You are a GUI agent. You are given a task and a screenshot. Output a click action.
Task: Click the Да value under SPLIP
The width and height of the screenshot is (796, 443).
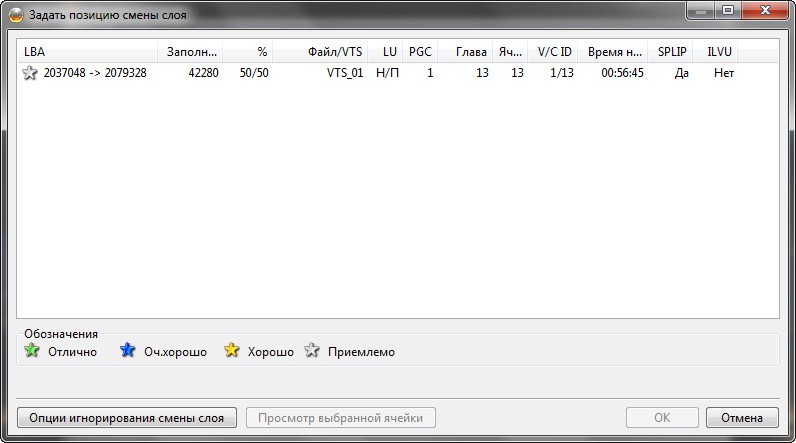[x=681, y=73]
